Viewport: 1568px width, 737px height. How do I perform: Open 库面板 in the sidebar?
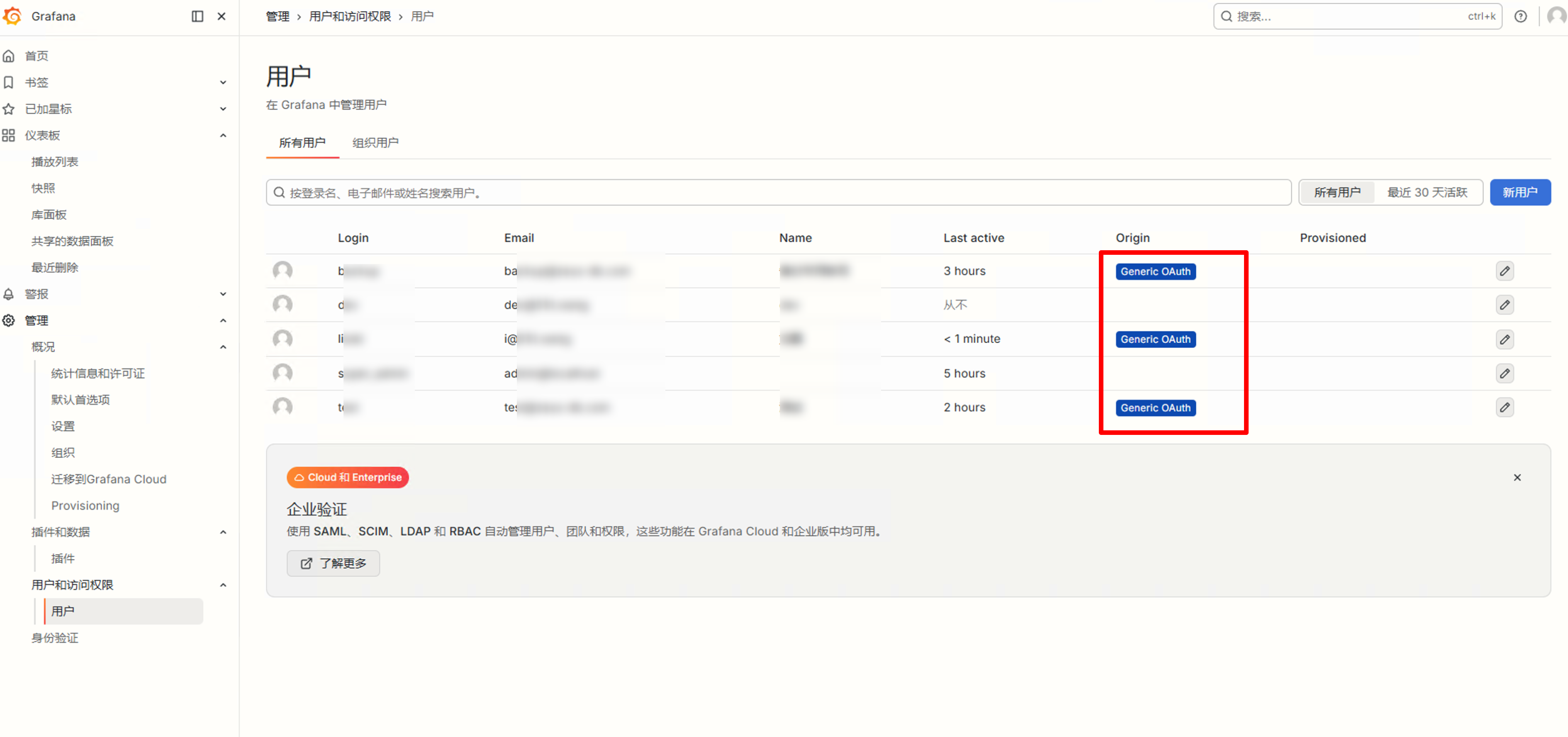coord(49,215)
